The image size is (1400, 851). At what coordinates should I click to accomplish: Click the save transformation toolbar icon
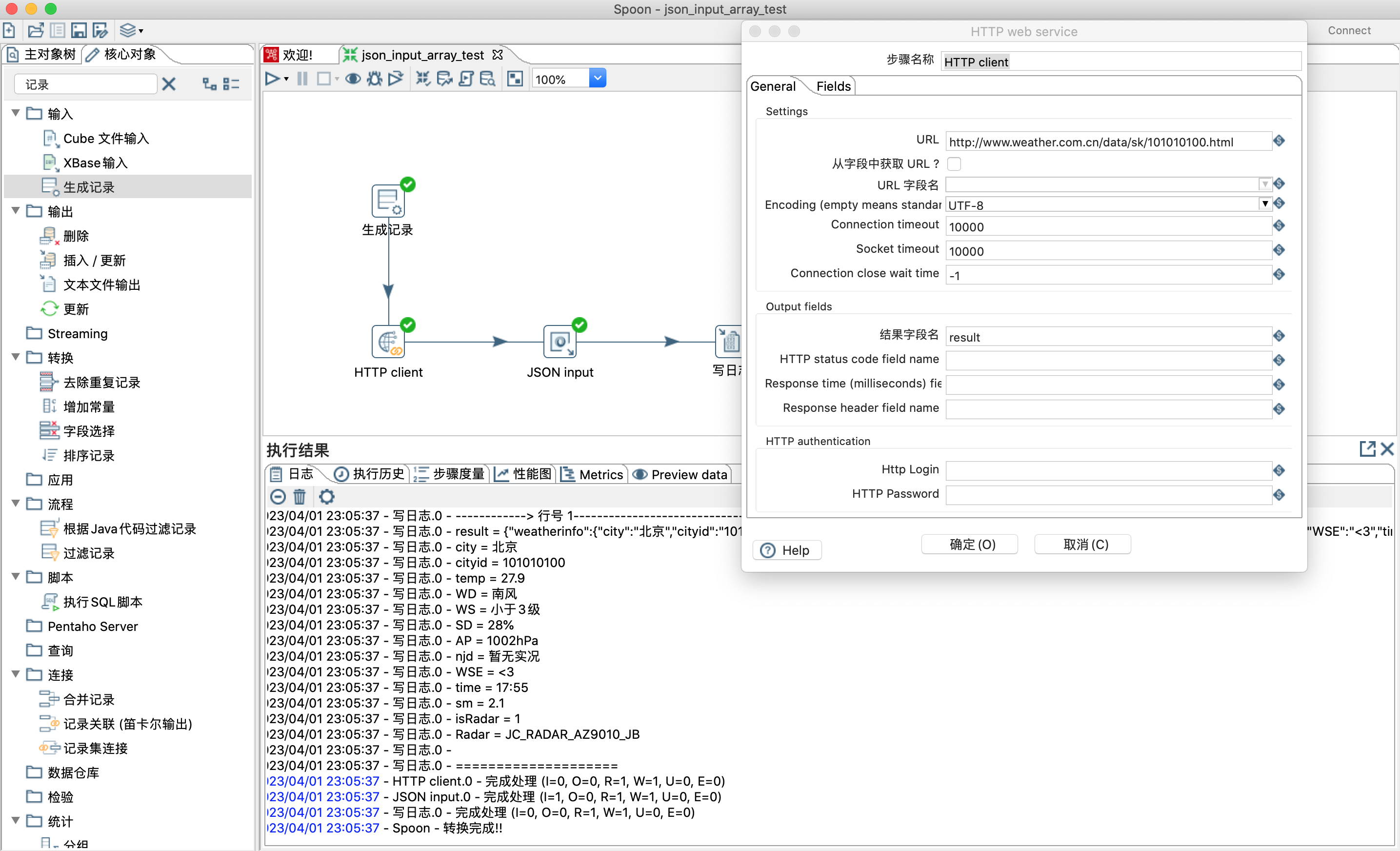79,30
